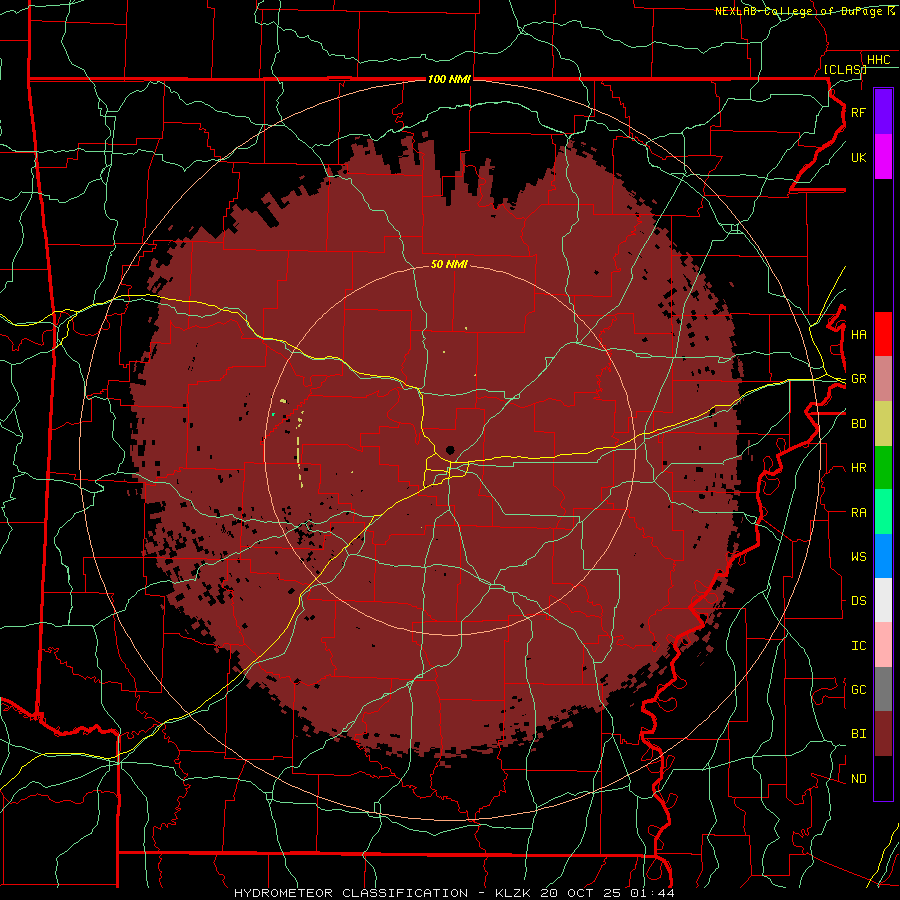Click the Hydrometeor Classification KLZK title text
The height and width of the screenshot is (900, 900).
(454, 893)
